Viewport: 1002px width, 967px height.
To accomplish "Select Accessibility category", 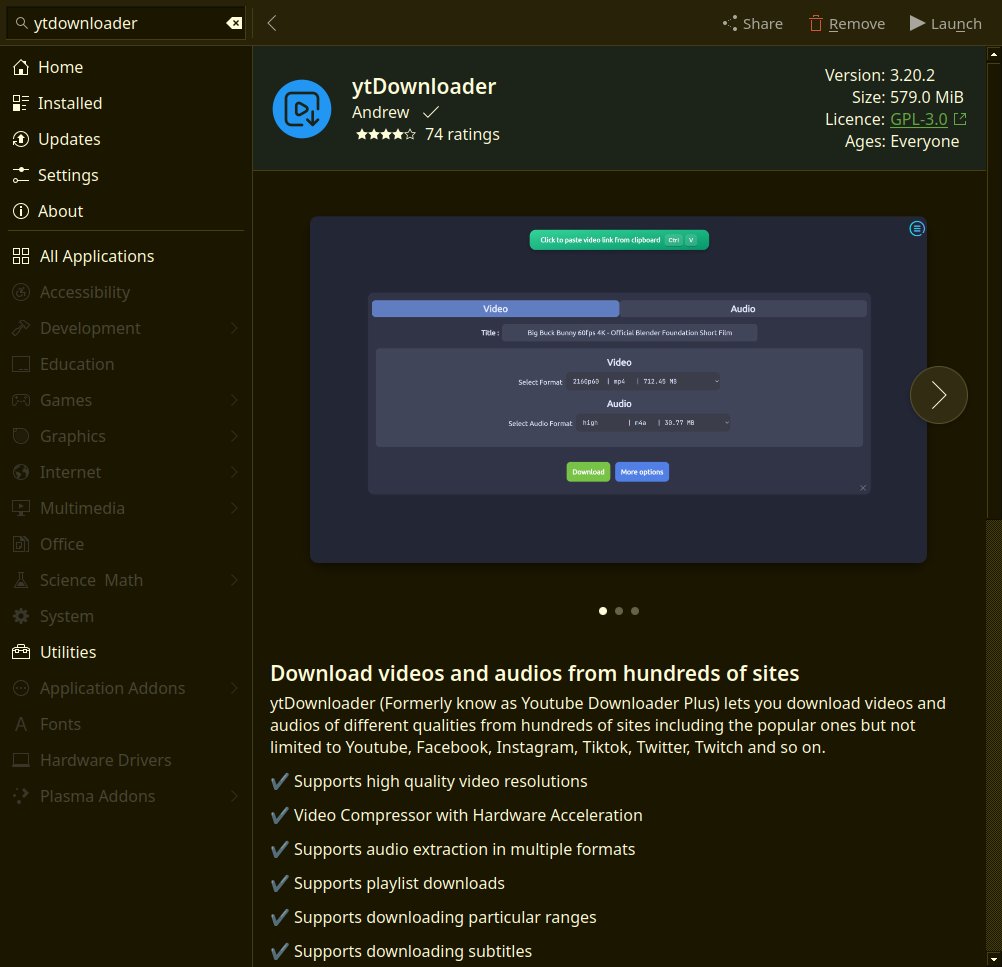I will 126,292.
